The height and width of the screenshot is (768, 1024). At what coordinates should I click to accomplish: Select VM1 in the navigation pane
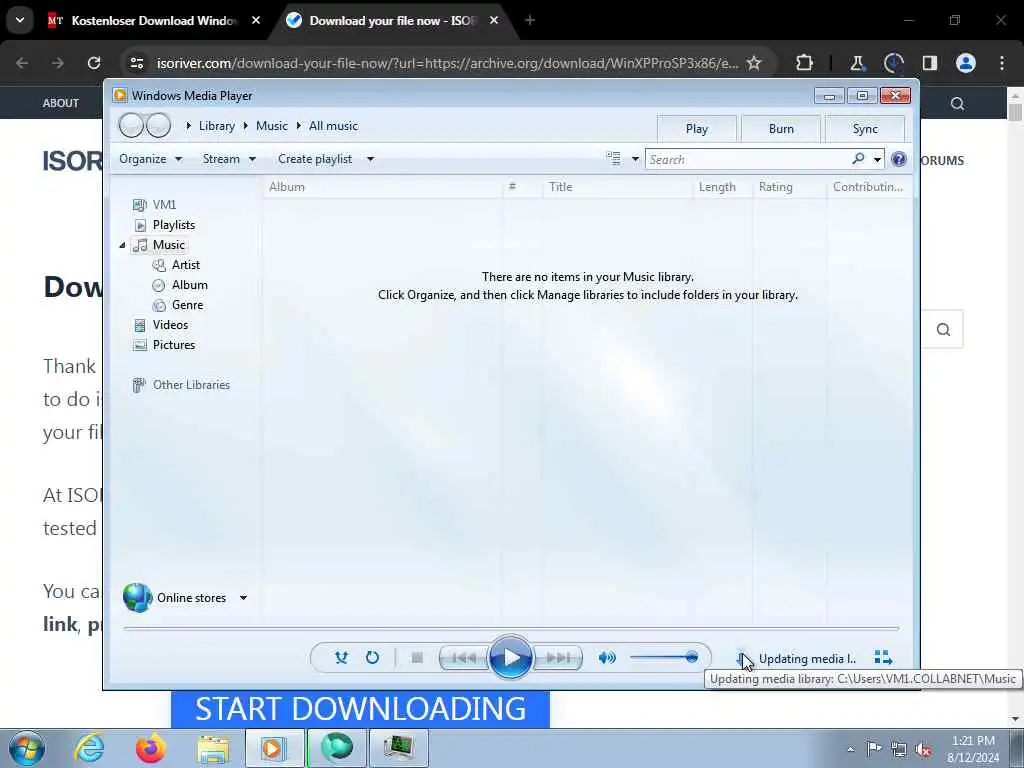(x=164, y=204)
